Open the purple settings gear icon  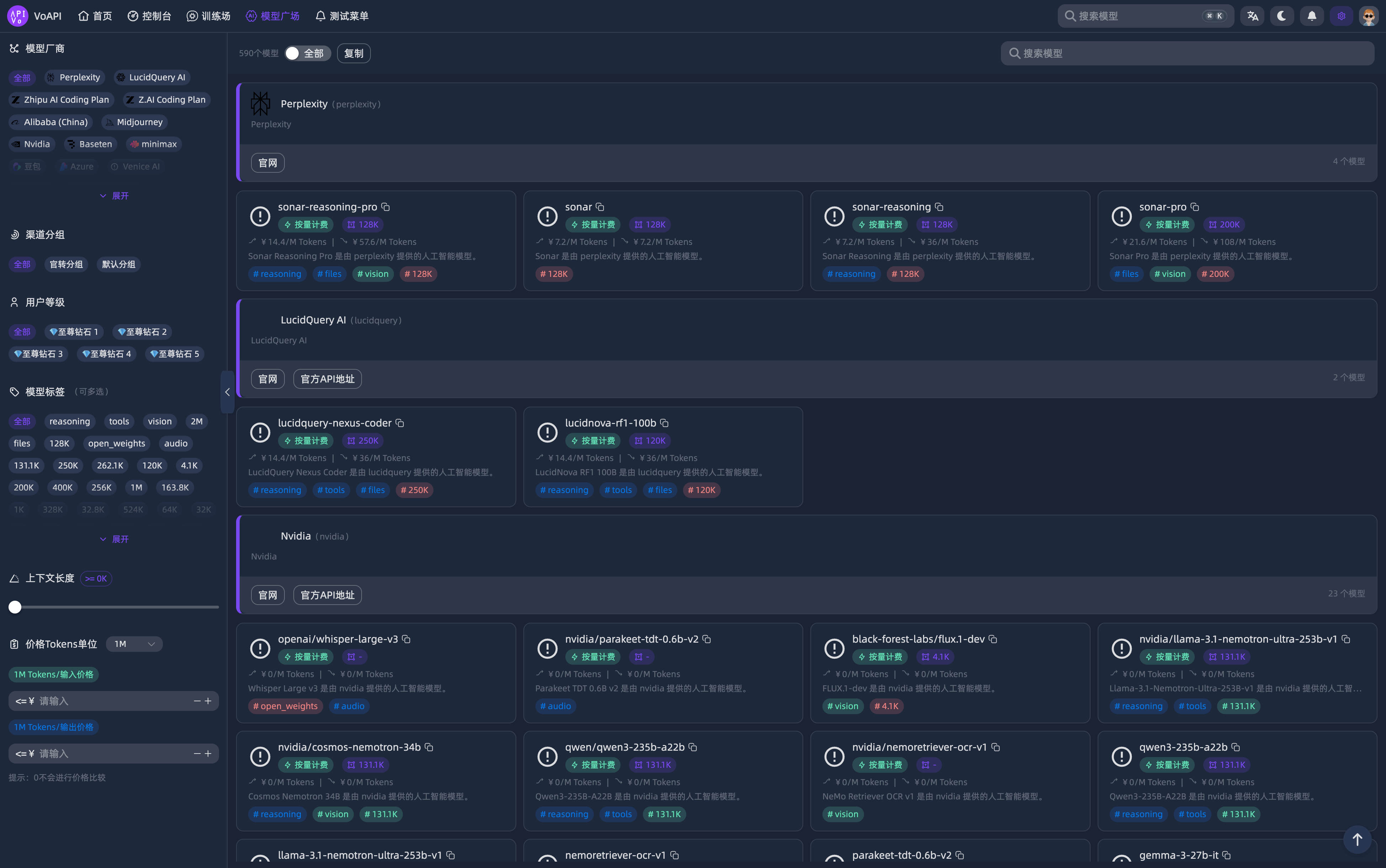click(1341, 16)
